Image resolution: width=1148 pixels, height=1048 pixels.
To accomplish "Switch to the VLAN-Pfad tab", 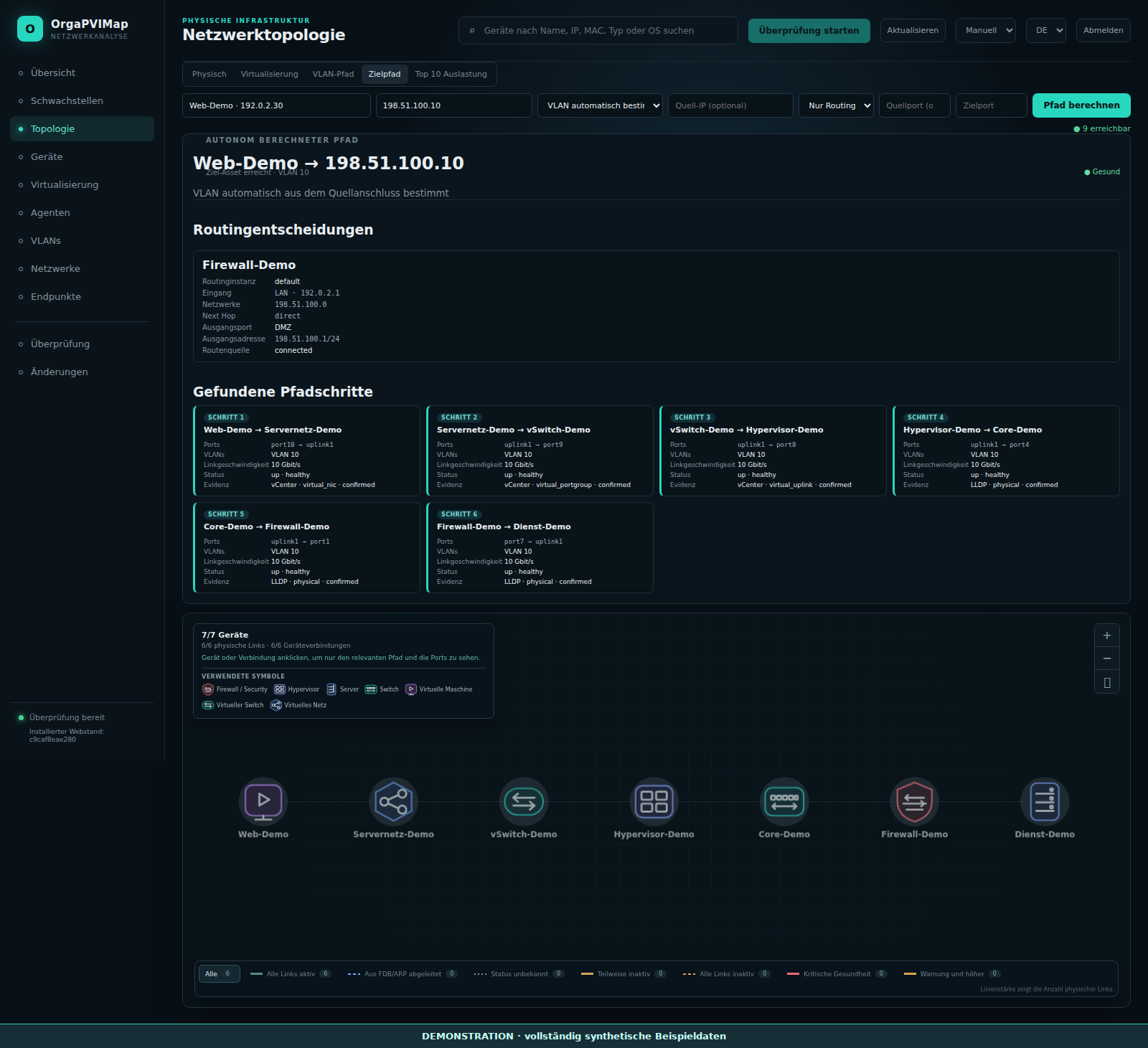I will pyautogui.click(x=333, y=74).
